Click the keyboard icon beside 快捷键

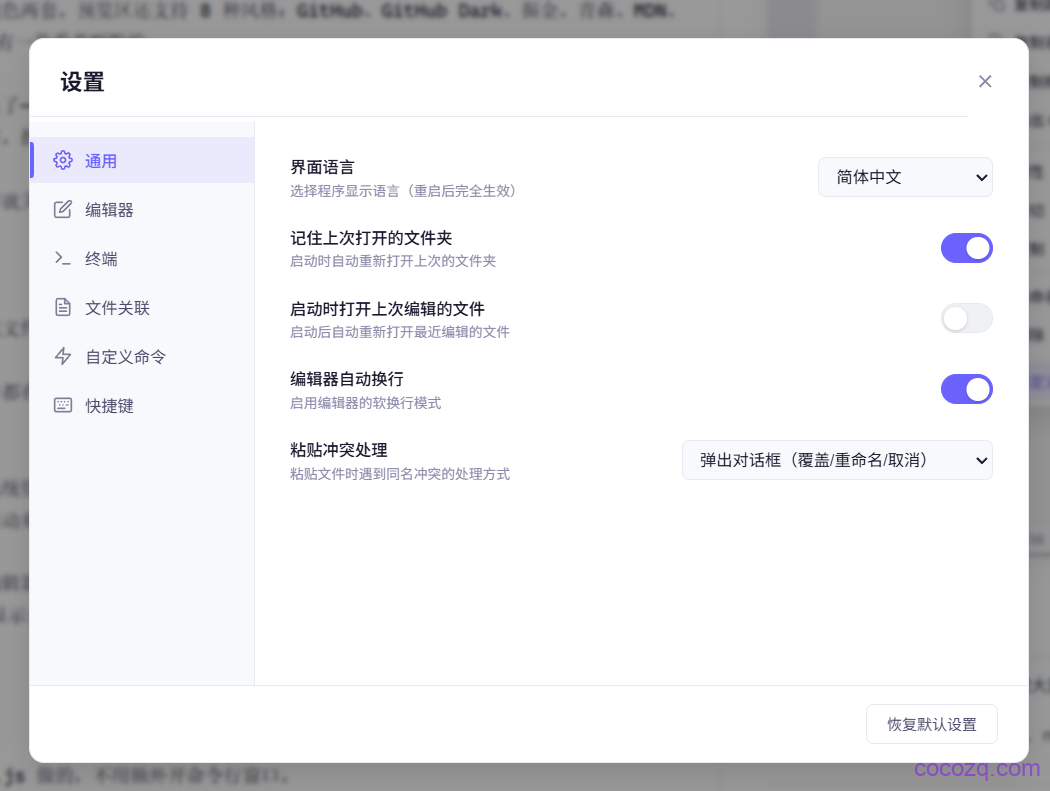tap(63, 405)
